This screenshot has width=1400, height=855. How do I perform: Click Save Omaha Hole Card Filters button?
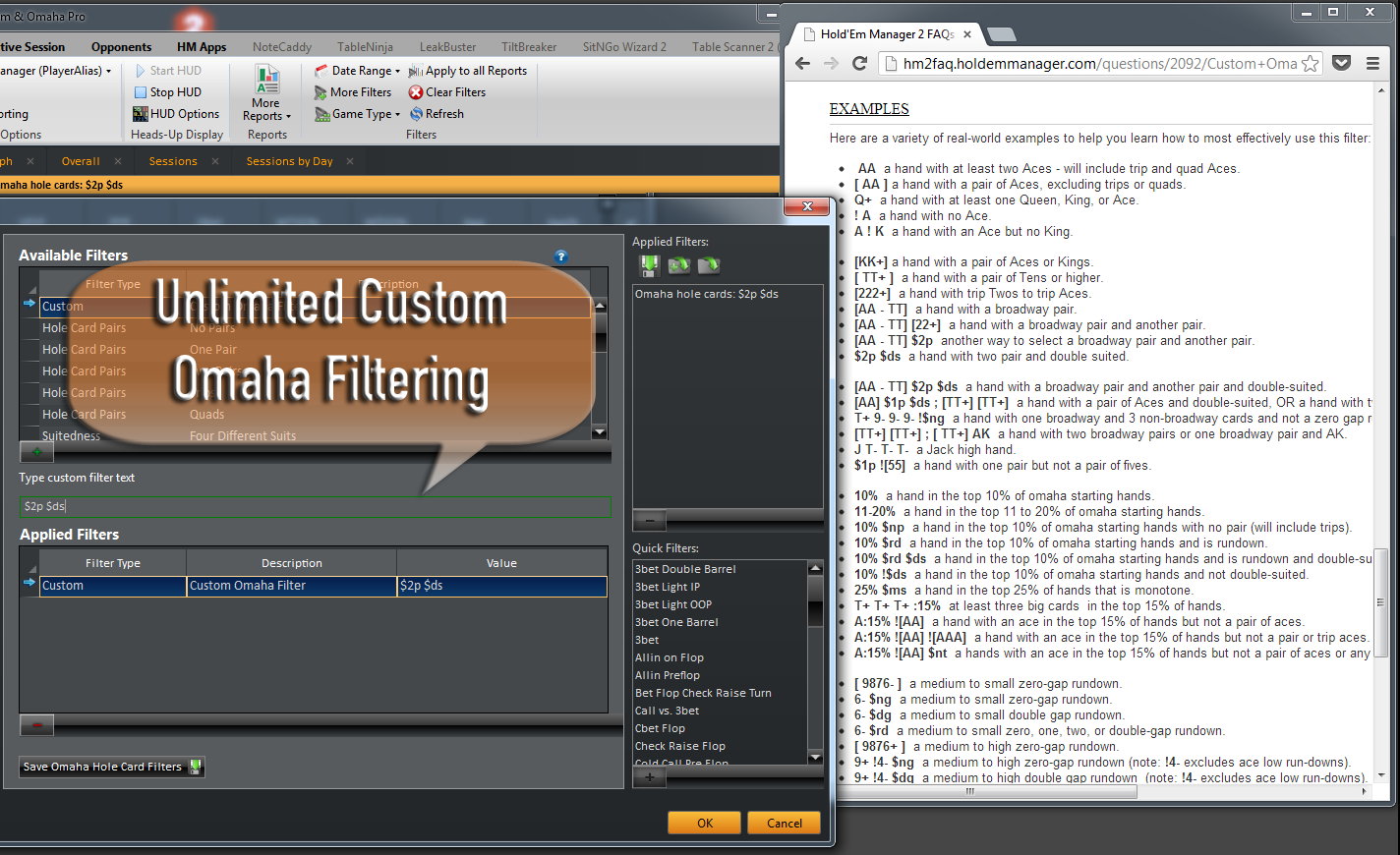112,767
